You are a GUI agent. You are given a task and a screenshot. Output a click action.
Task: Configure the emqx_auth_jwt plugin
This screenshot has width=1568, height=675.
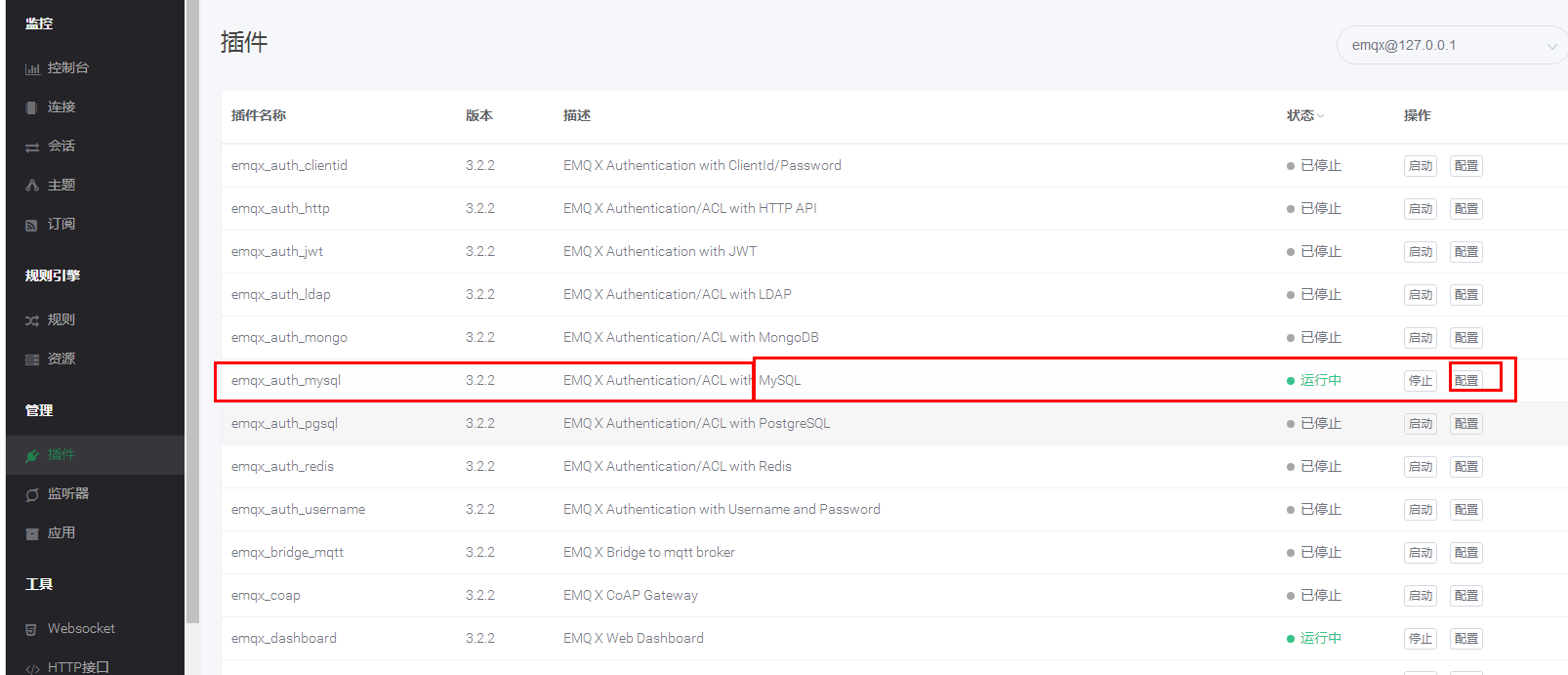click(1466, 252)
